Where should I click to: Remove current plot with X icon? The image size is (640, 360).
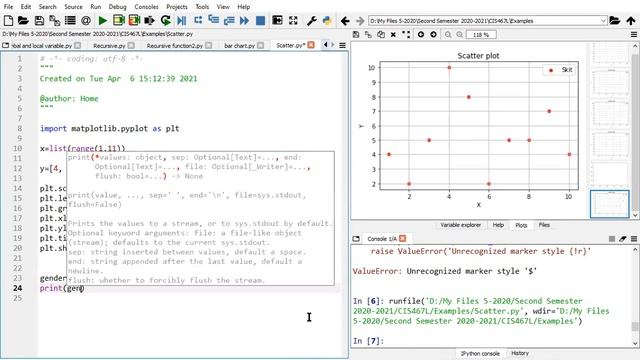click(393, 35)
